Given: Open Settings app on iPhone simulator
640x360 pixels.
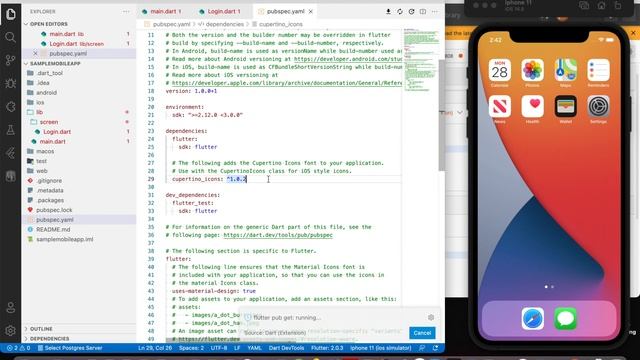Looking at the screenshot, I should tap(598, 107).
